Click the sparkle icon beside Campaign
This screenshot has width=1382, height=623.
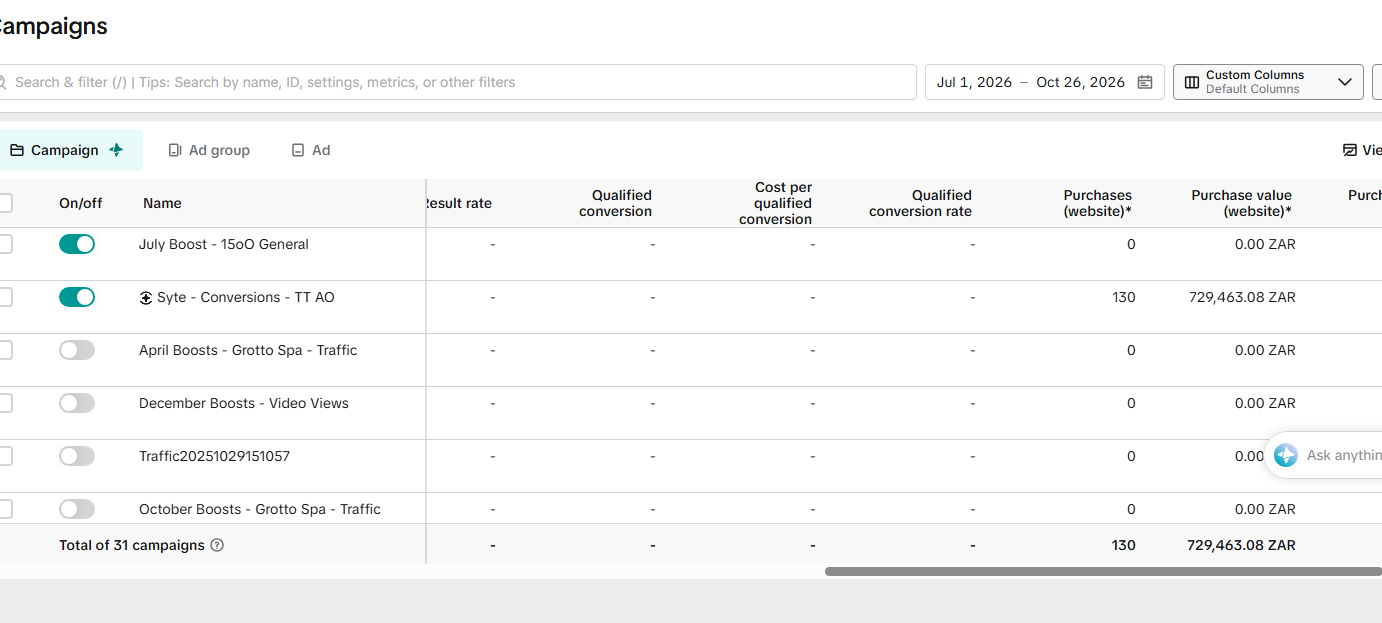(117, 150)
